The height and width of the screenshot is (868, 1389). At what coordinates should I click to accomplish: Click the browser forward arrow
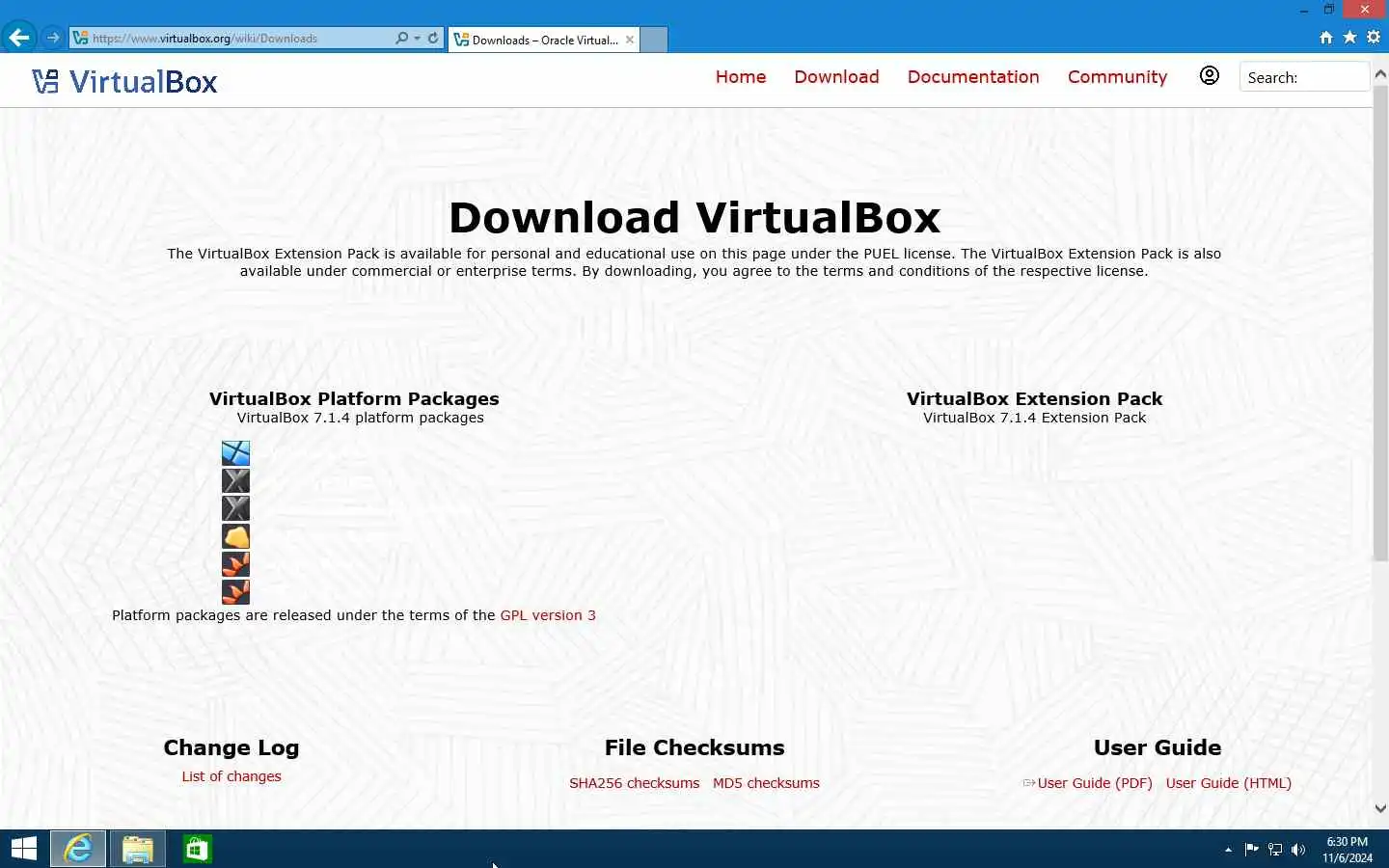coord(53,38)
